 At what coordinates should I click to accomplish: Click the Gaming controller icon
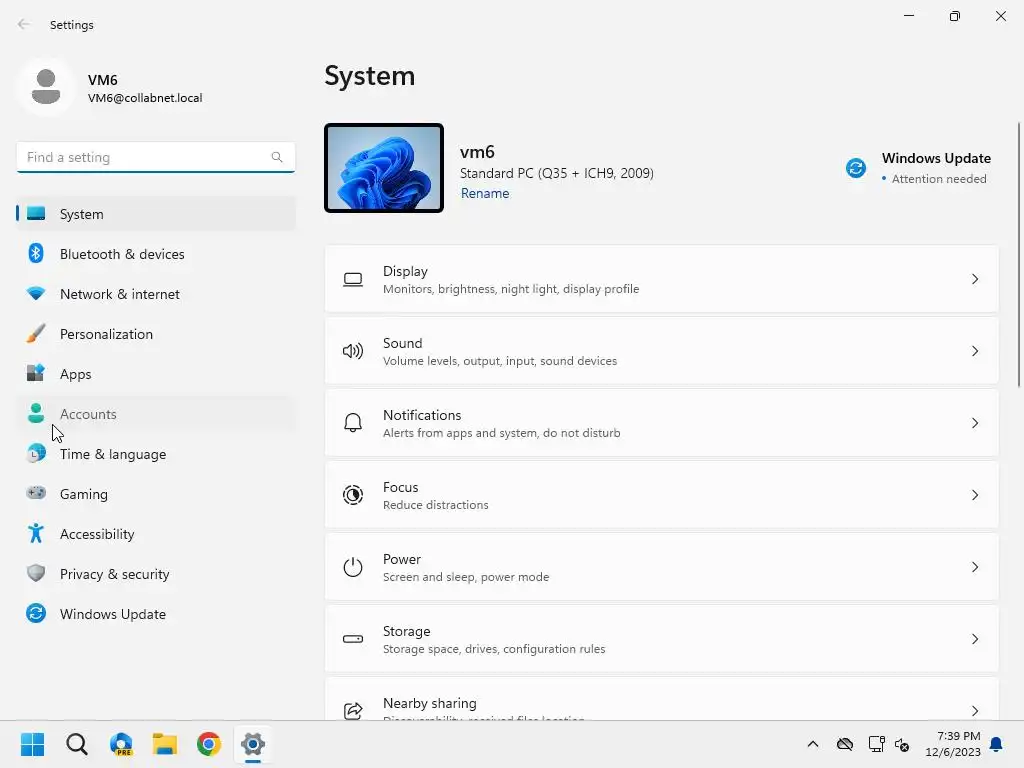(x=36, y=493)
